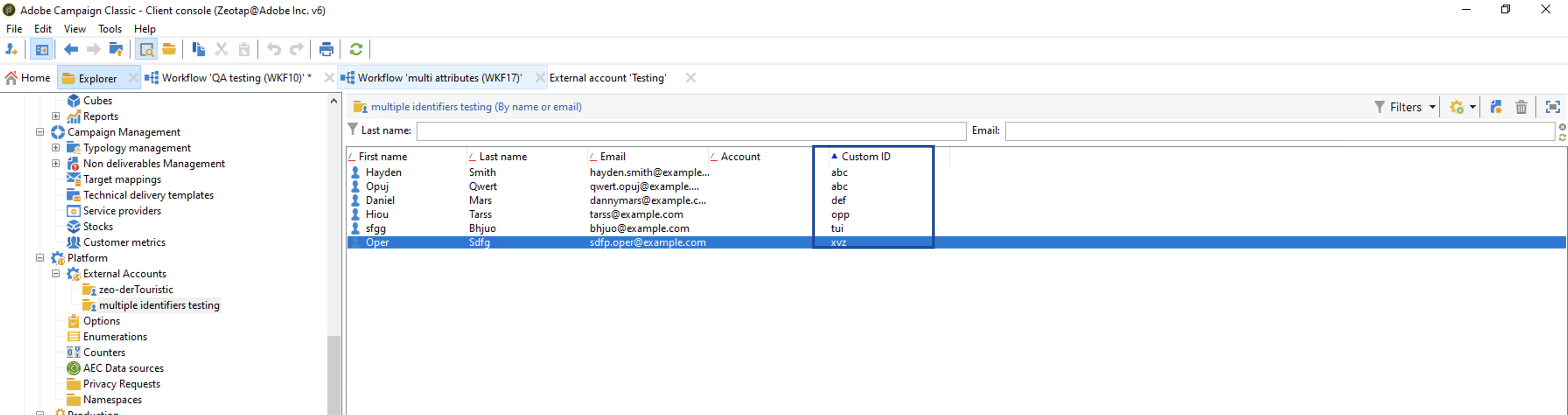Select the Counters tree item
1568x415 pixels.
[x=104, y=352]
